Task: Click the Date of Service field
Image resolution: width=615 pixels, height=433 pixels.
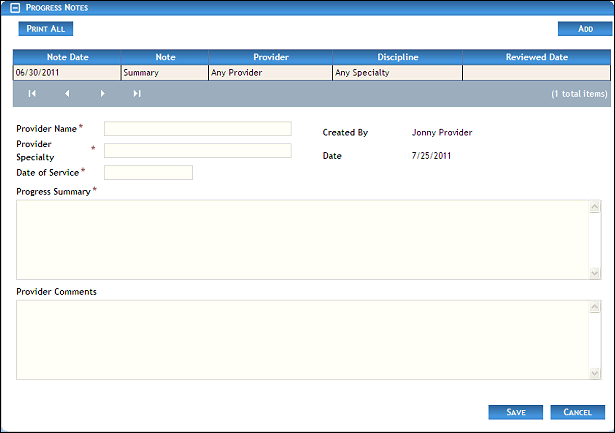Action: click(x=148, y=173)
